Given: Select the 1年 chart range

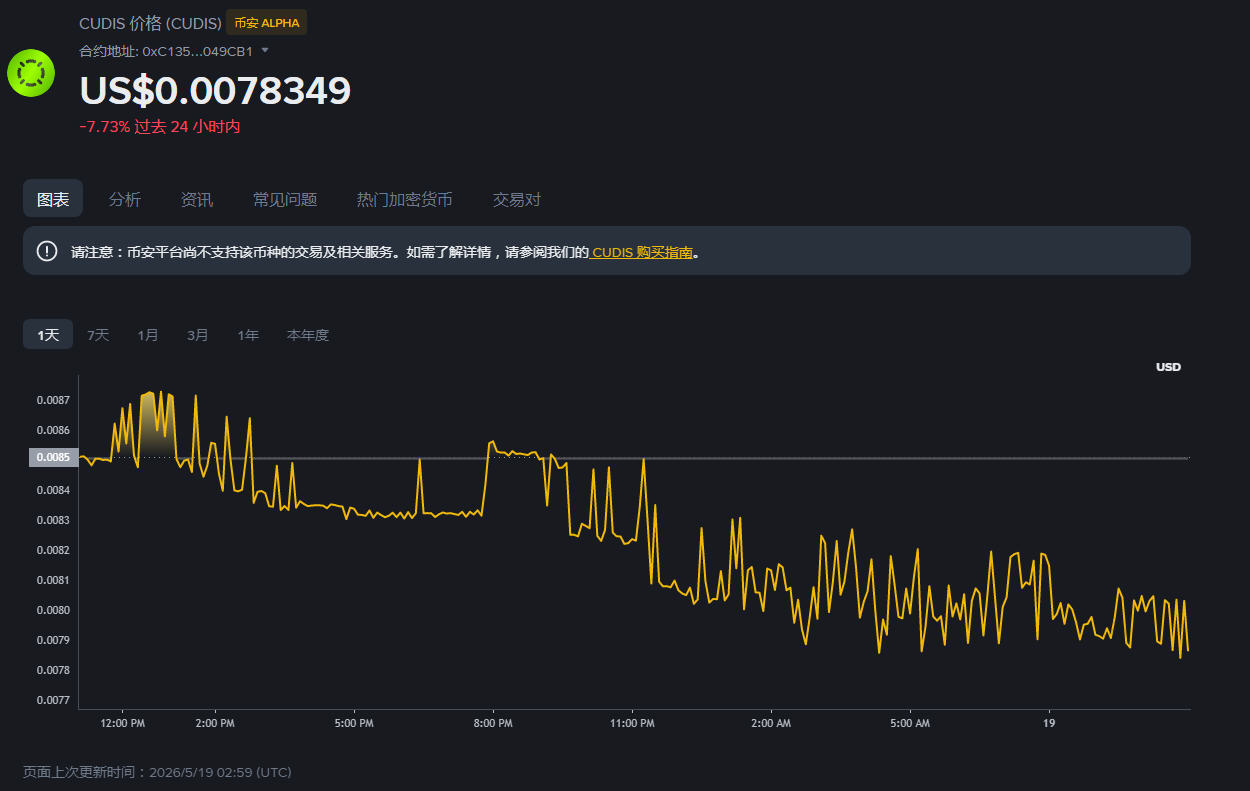Looking at the screenshot, I should pos(248,335).
